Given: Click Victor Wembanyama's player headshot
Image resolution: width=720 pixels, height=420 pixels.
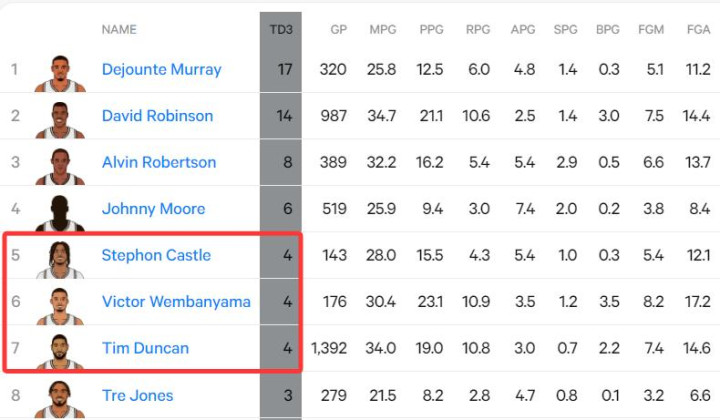Looking at the screenshot, I should click(x=59, y=304).
